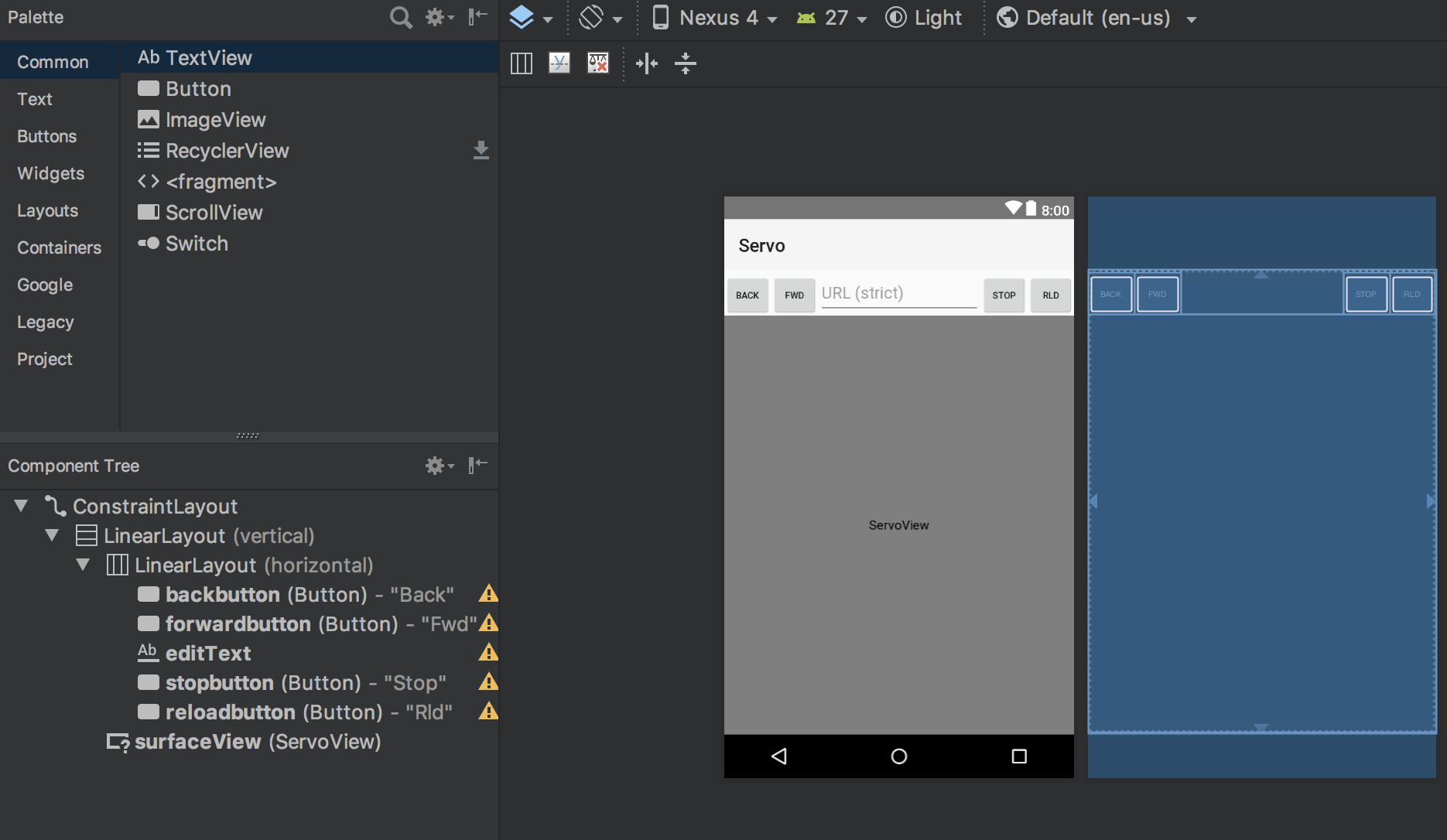
Task: Open the Palette settings gear
Action: [436, 16]
